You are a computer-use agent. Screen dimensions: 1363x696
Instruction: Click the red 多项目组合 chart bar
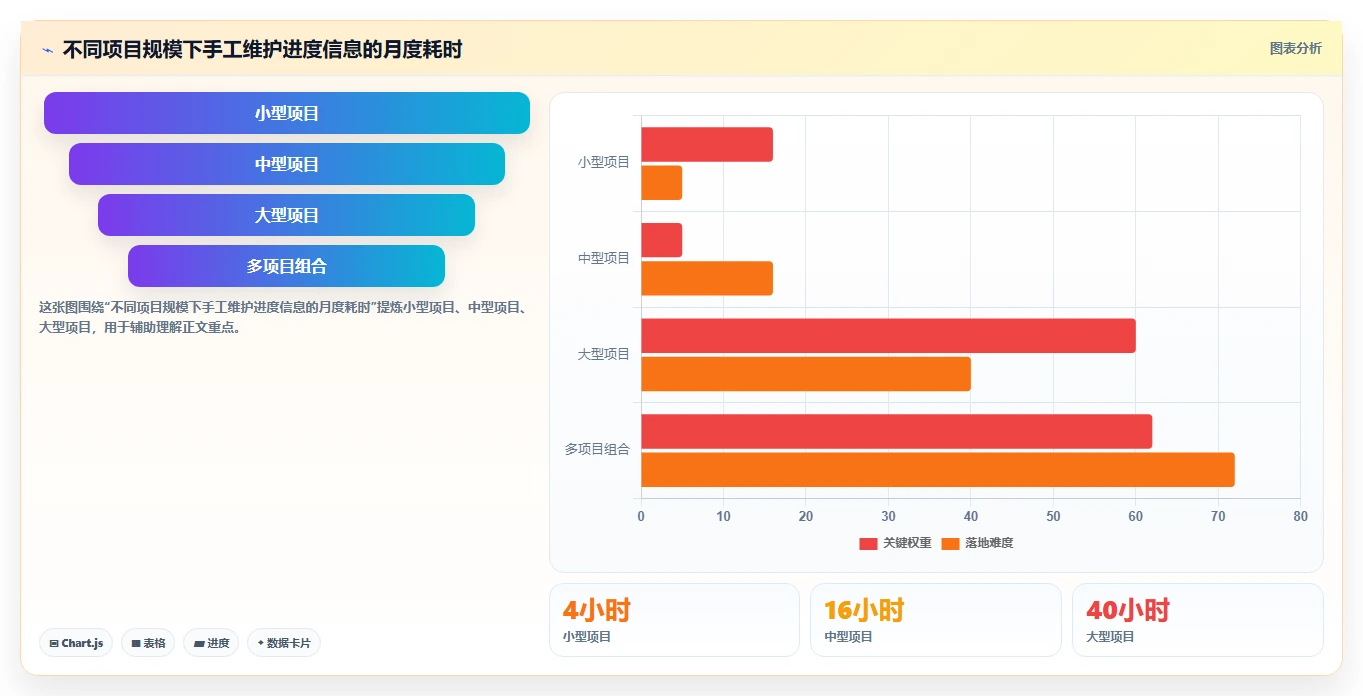pos(897,431)
